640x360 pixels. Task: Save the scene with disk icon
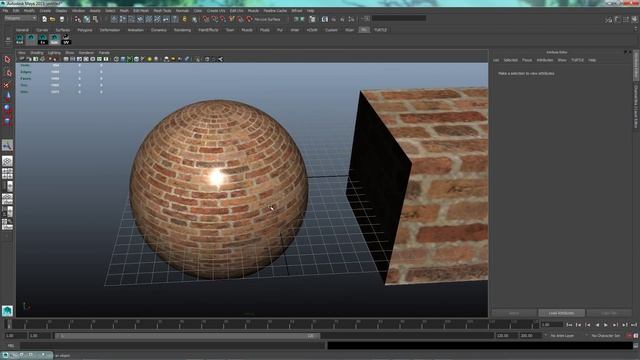62,19
